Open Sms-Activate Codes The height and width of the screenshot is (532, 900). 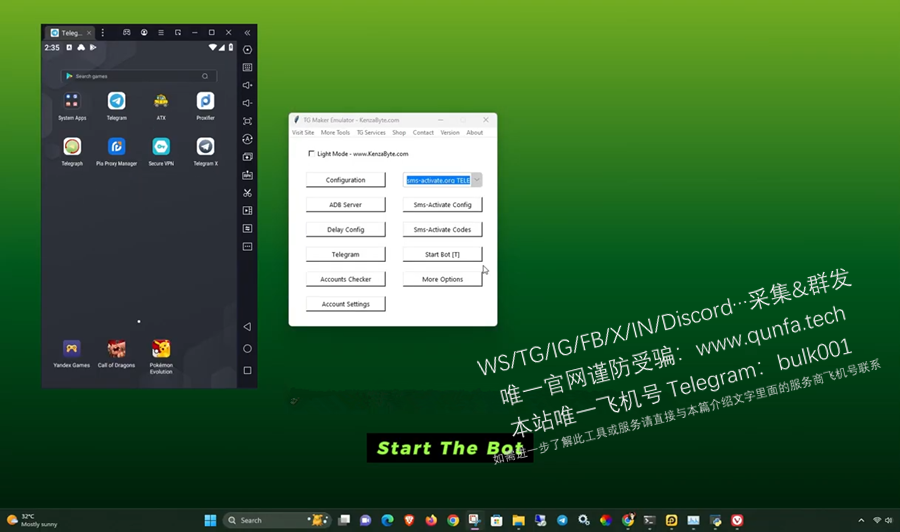(443, 230)
